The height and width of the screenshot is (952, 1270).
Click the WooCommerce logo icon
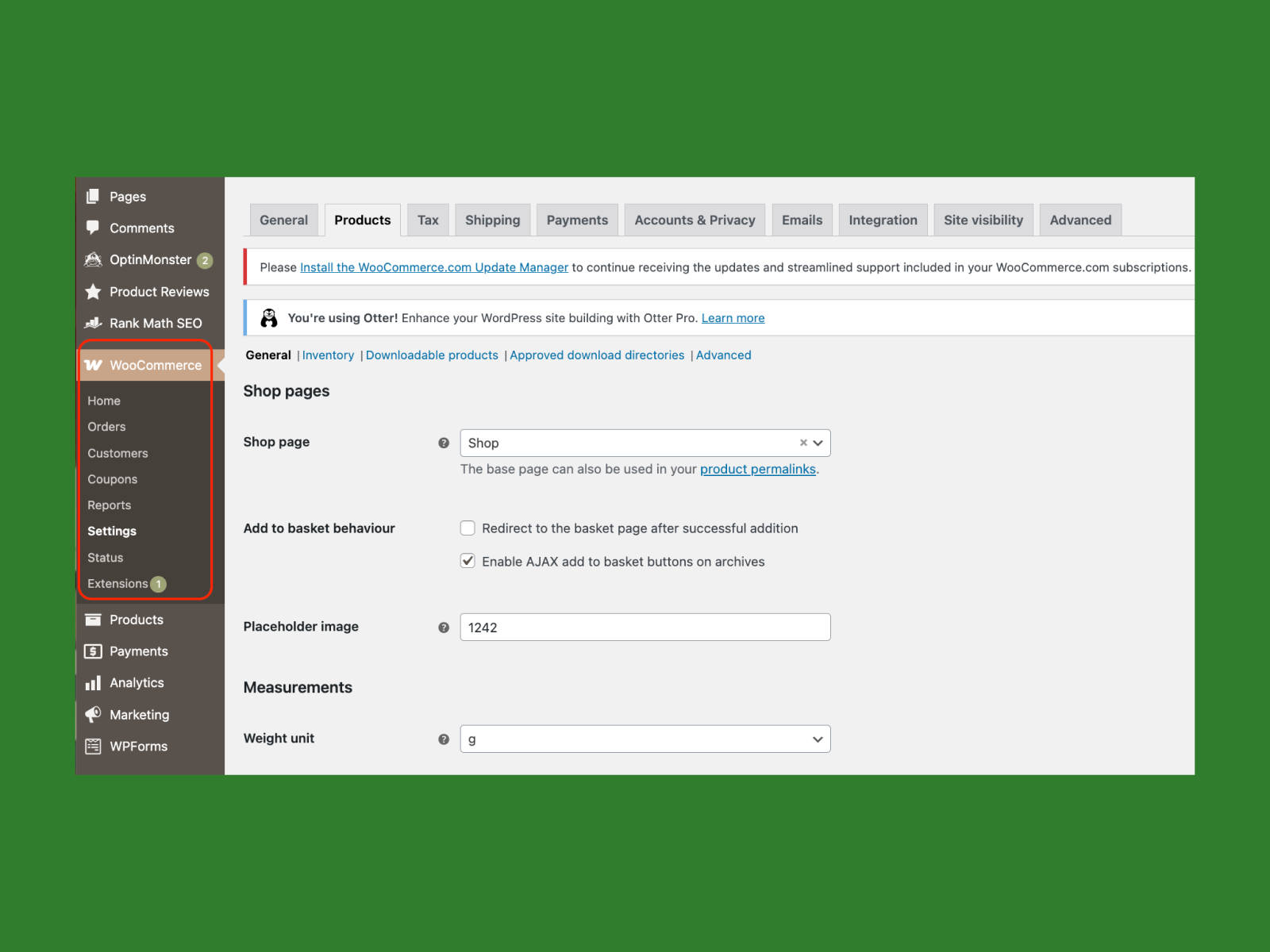pyautogui.click(x=93, y=365)
